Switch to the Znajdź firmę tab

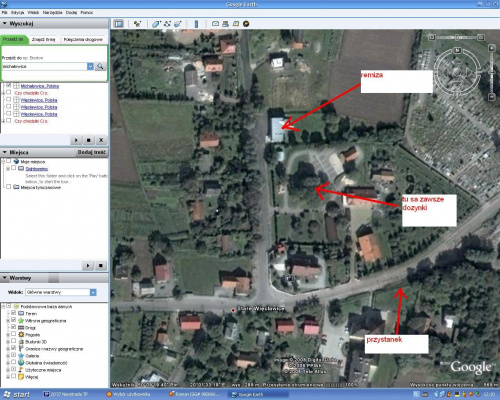tap(44, 39)
